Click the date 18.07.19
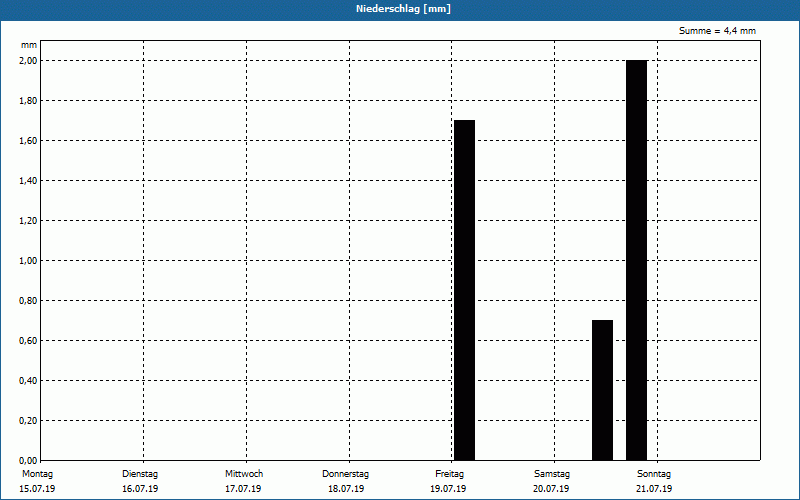This screenshot has width=800, height=500. point(346,489)
